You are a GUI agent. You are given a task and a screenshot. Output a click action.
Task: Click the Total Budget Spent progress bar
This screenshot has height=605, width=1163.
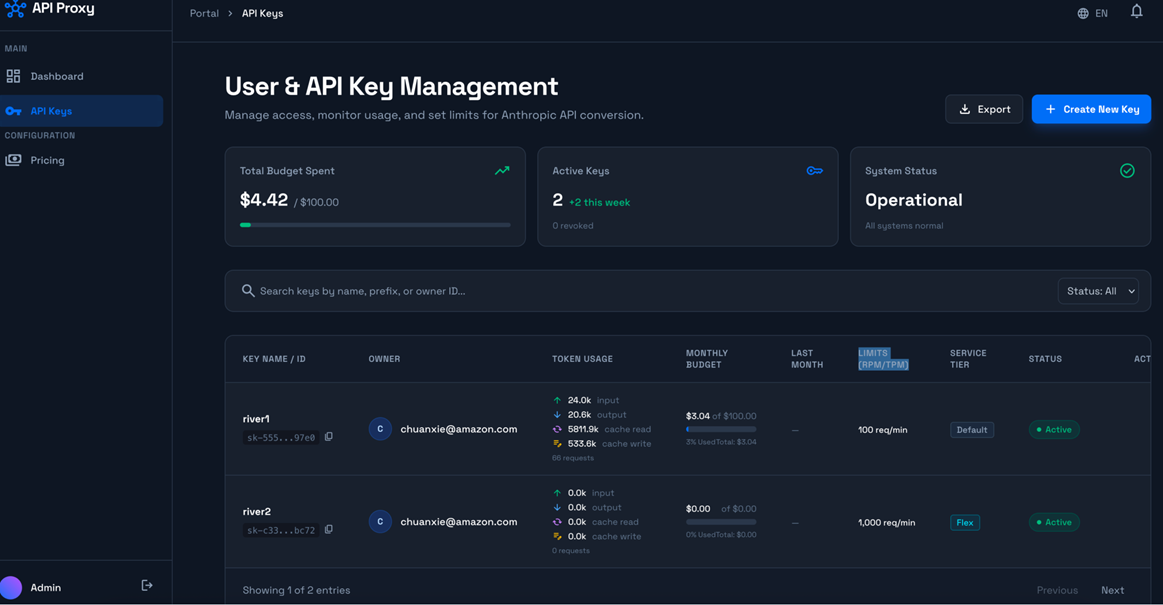click(x=375, y=225)
